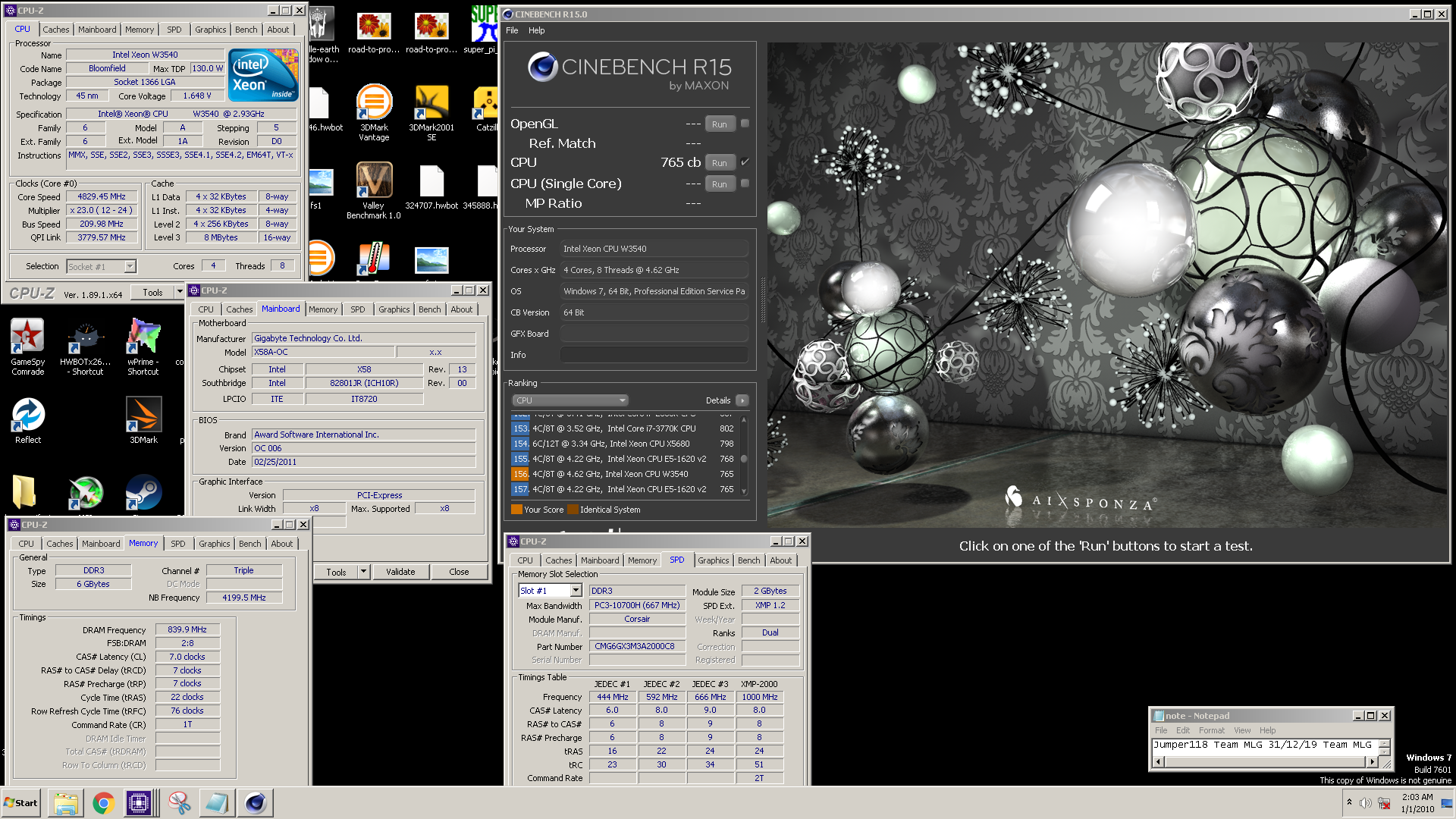Expand the Tools dropdown arrow in CPU-Z Mainboard window
The height and width of the screenshot is (819, 1456).
point(363,572)
